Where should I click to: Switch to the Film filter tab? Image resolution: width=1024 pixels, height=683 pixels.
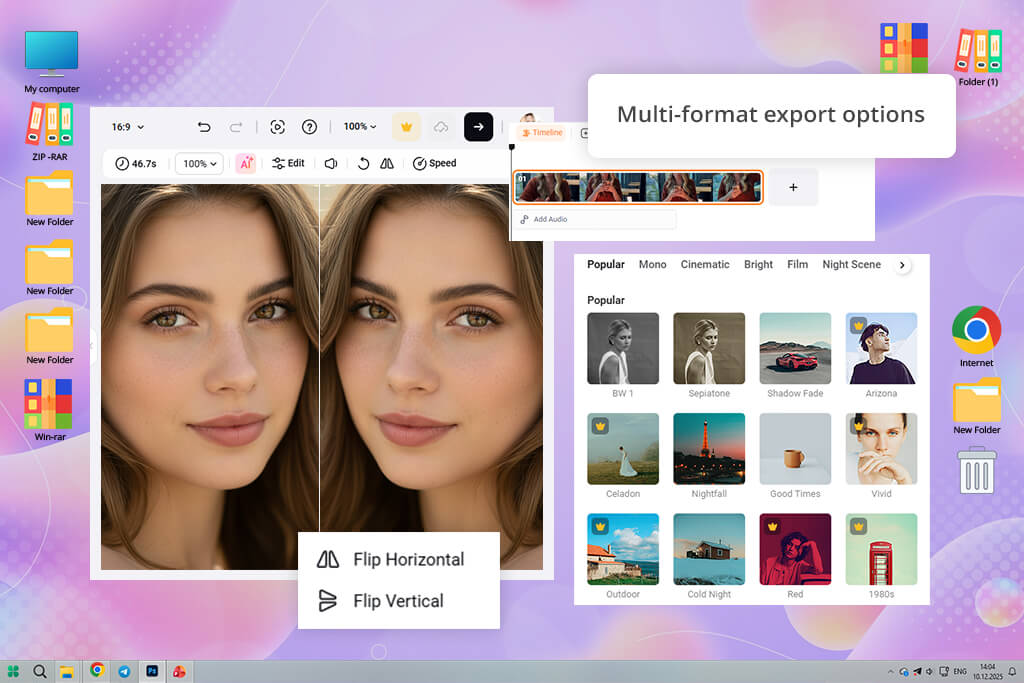[x=797, y=264]
